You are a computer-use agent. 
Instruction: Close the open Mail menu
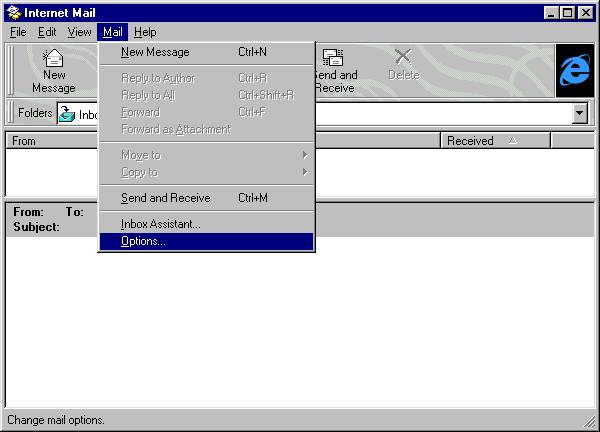click(112, 32)
